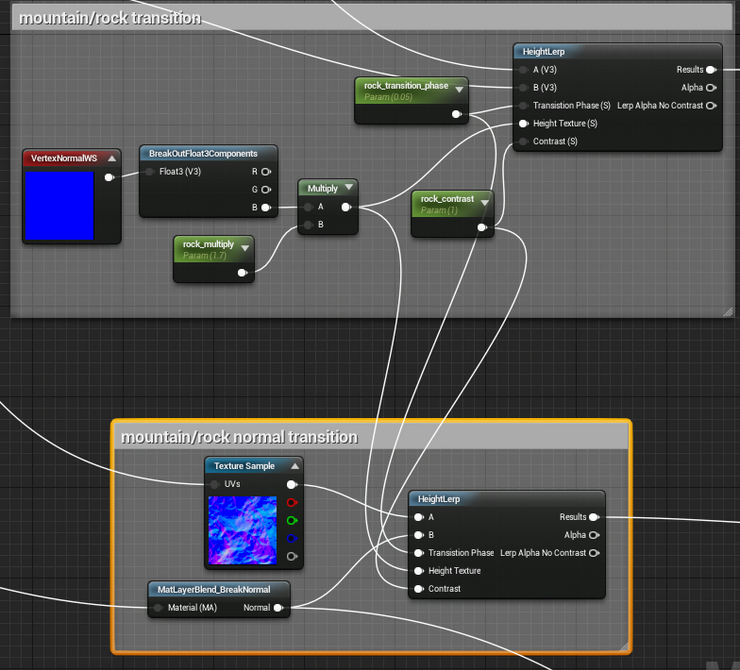
Task: Click the rock_multiply output pin
Action: 243,273
